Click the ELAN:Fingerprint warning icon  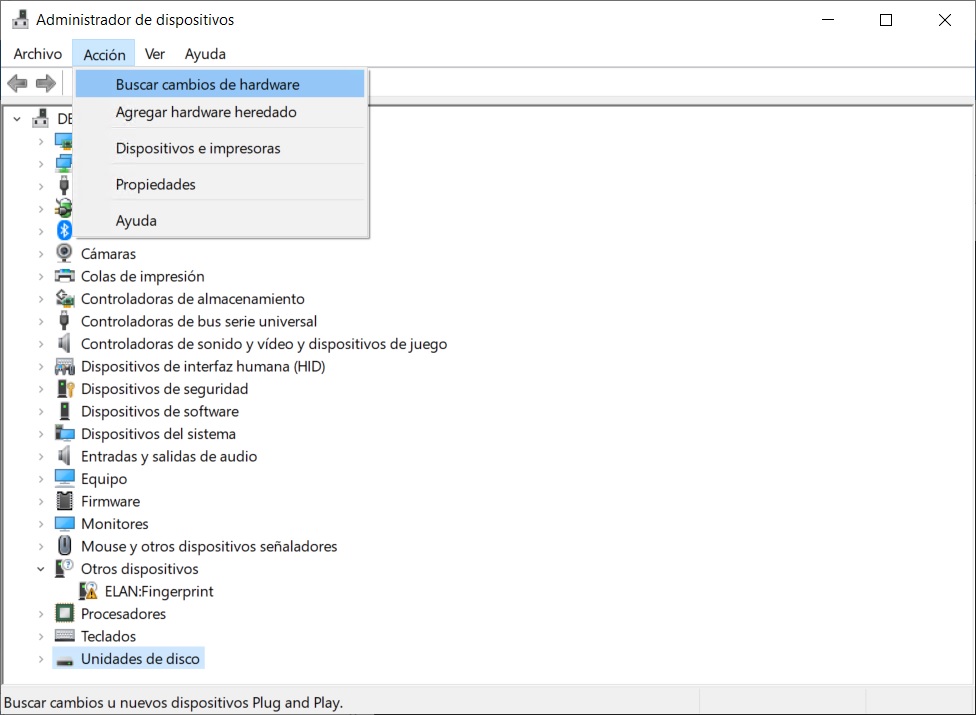pyautogui.click(x=88, y=591)
